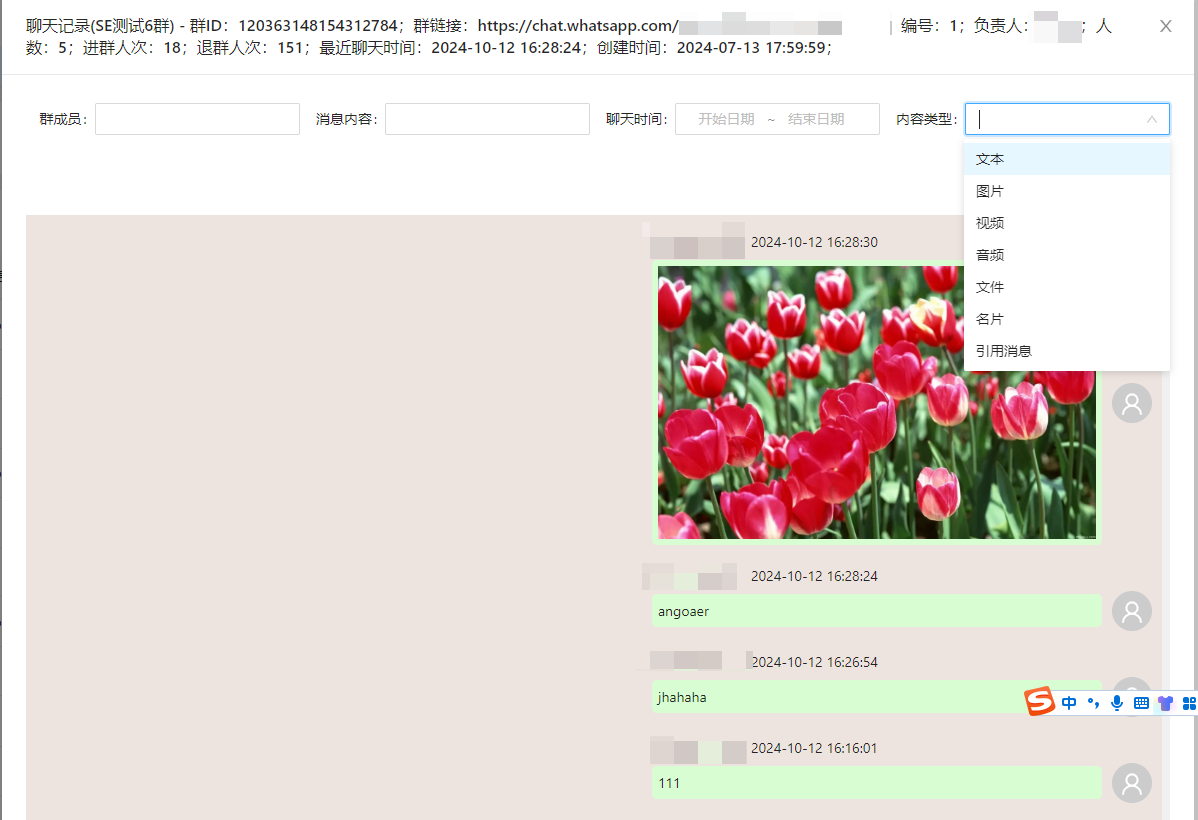
Task: Click timestamp 2024-10-12 16:28:30
Action: pos(814,242)
